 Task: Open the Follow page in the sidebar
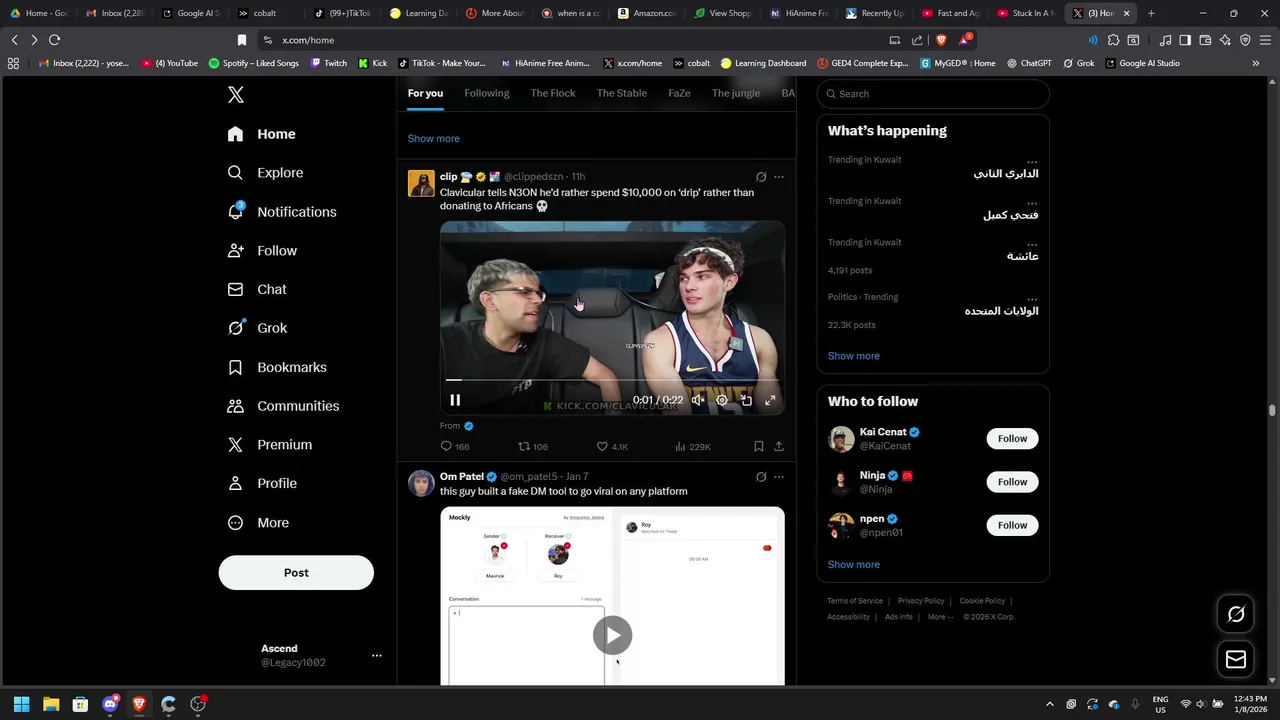(262, 251)
